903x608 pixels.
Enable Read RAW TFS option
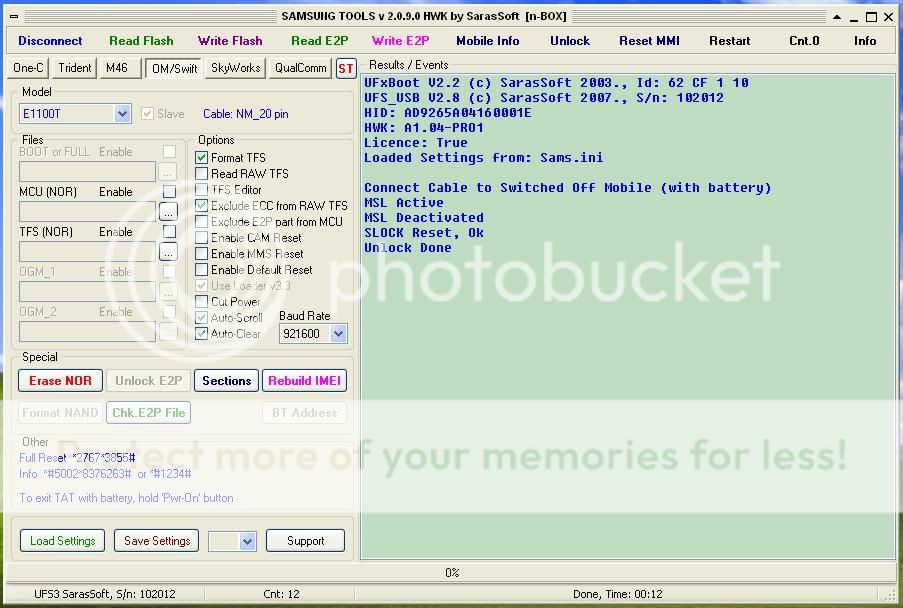tap(202, 173)
